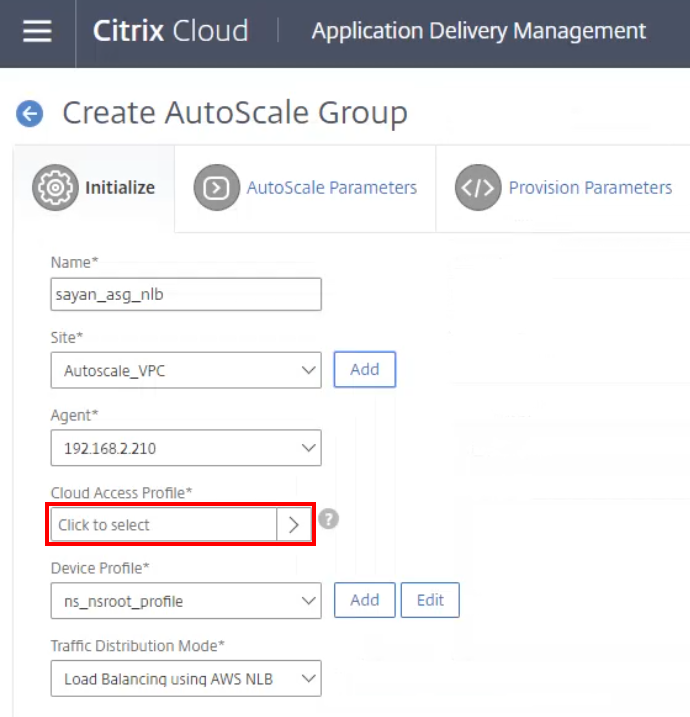Click the Initialize gear icon
The height and width of the screenshot is (717, 690).
(x=55, y=187)
